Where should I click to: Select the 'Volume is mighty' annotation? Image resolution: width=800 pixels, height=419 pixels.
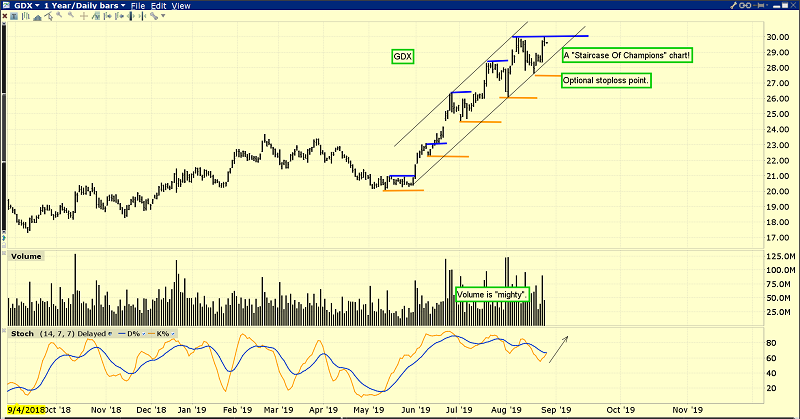[492, 294]
